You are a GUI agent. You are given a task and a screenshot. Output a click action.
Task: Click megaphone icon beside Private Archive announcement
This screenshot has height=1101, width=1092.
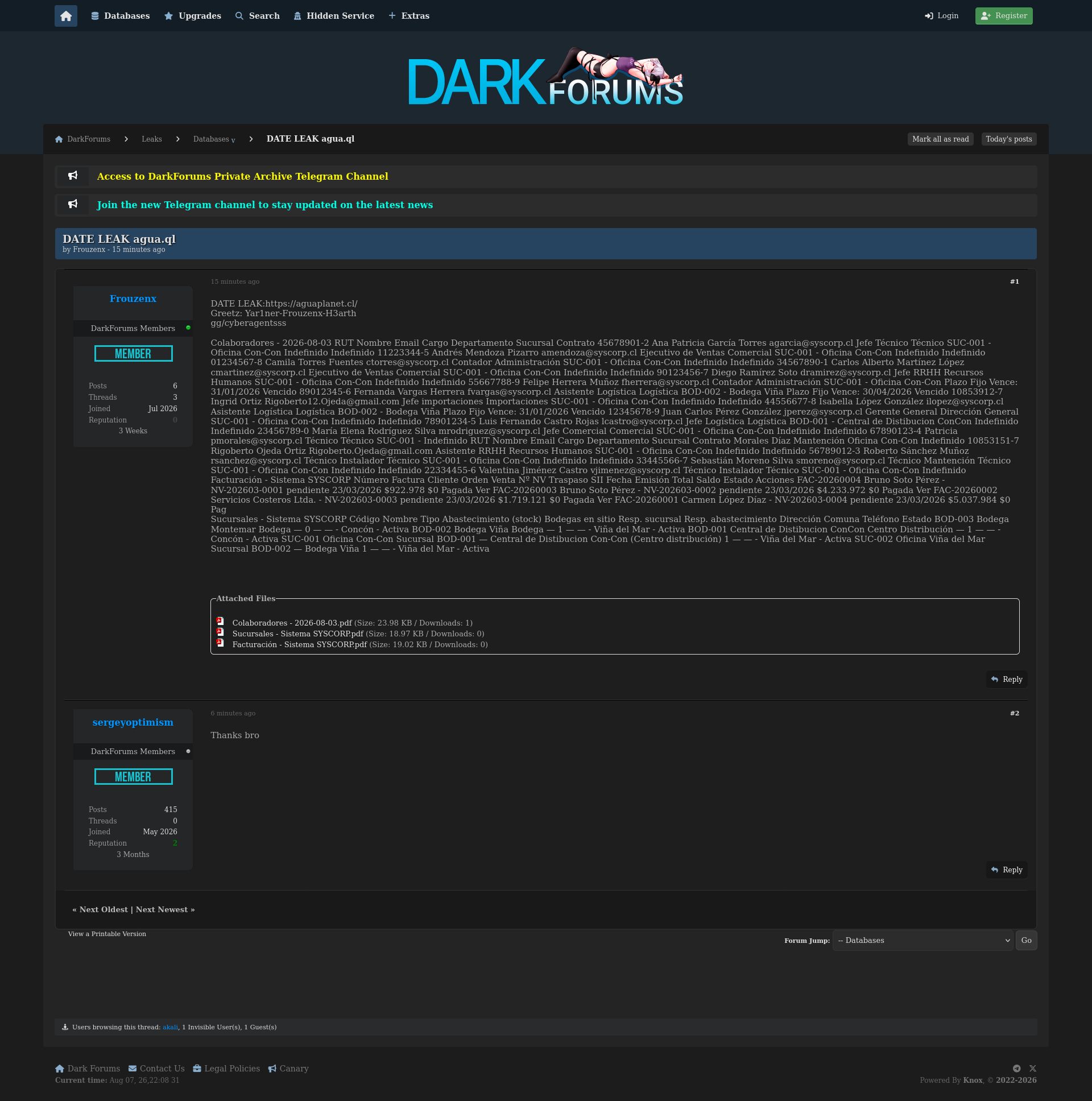coord(73,176)
